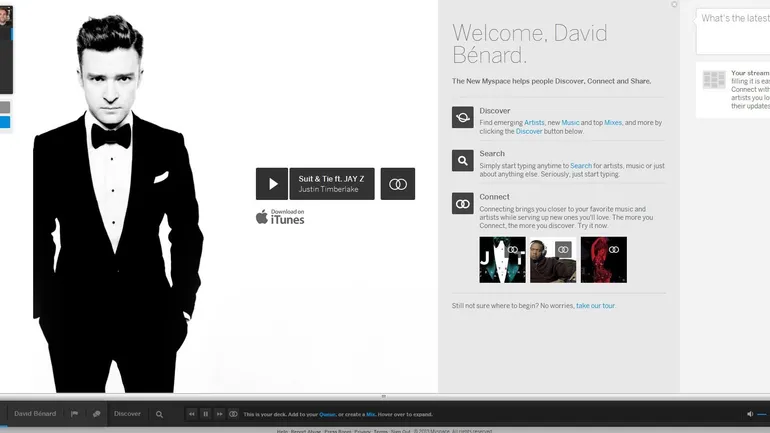Click the Discover heading
The image size is (770, 433).
tap(495, 111)
